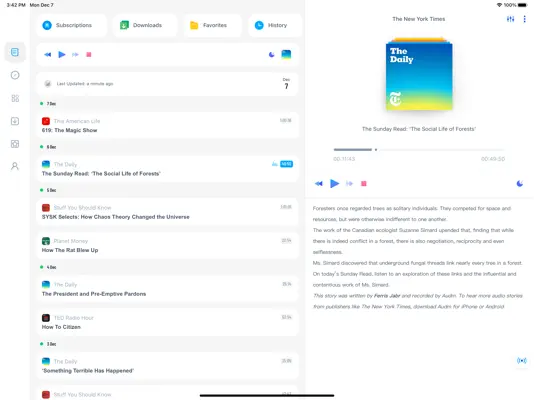Image resolution: width=534 pixels, height=400 pixels.
Task: Open the profile icon in sidebar
Action: tap(15, 166)
